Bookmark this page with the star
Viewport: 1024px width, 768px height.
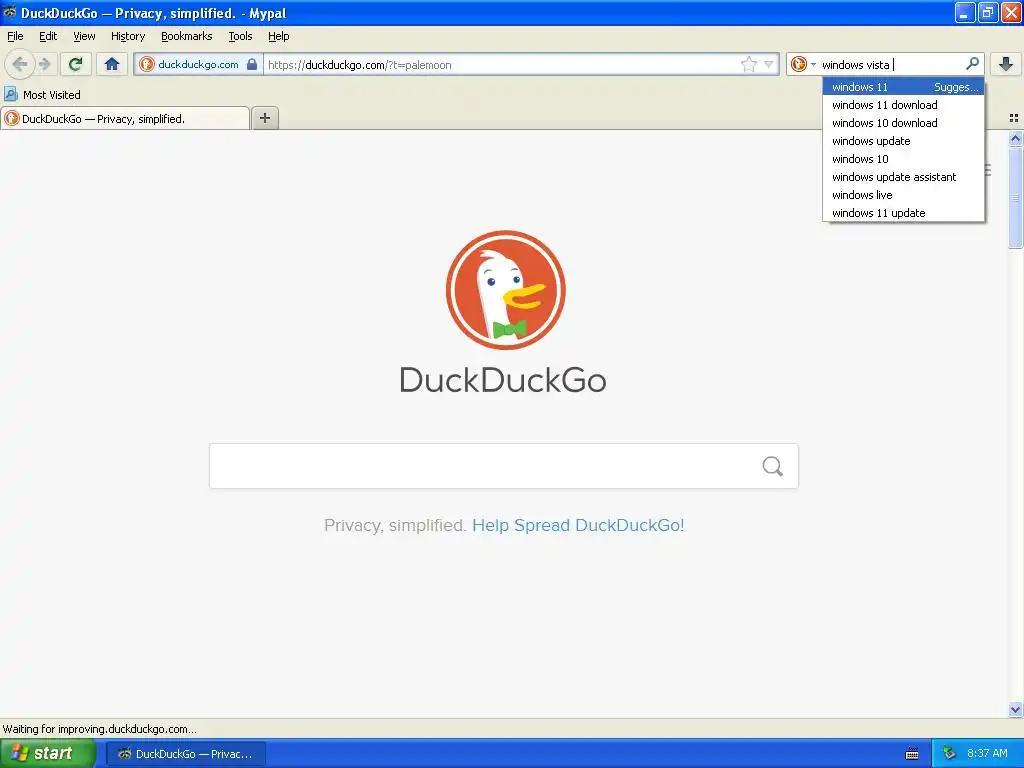click(x=748, y=64)
